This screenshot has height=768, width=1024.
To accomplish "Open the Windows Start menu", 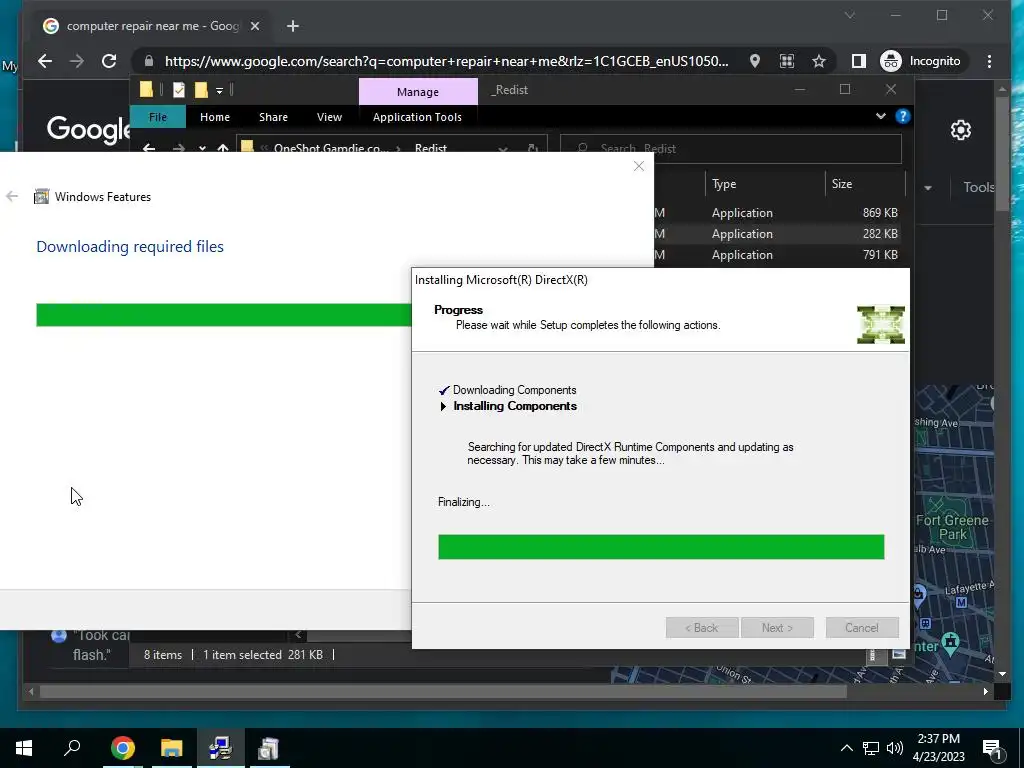I will click(24, 748).
